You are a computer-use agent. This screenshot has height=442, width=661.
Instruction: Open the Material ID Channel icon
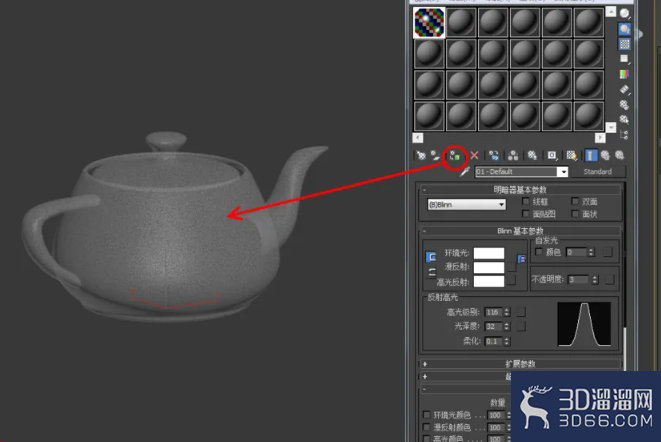[552, 156]
